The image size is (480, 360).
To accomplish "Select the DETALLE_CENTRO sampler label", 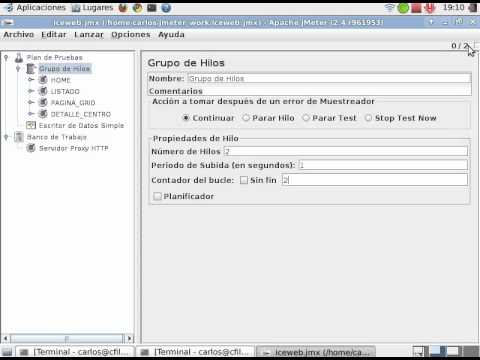I will click(81, 114).
